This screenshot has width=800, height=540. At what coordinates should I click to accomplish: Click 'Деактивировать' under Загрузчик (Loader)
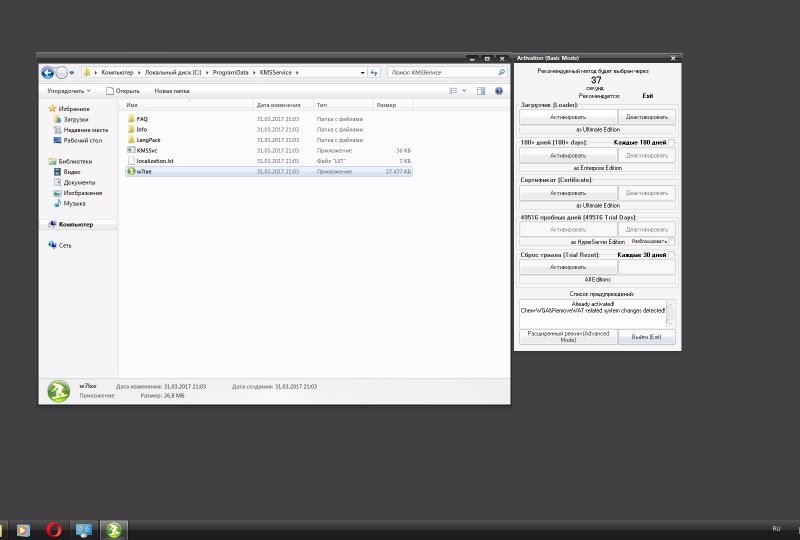(x=646, y=117)
